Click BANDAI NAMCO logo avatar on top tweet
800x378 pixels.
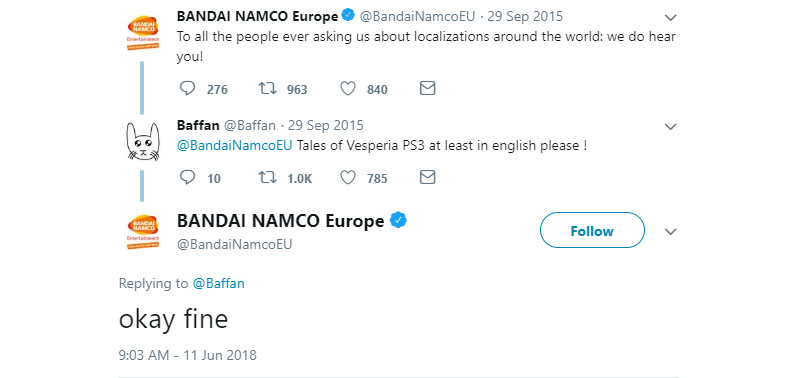143,33
